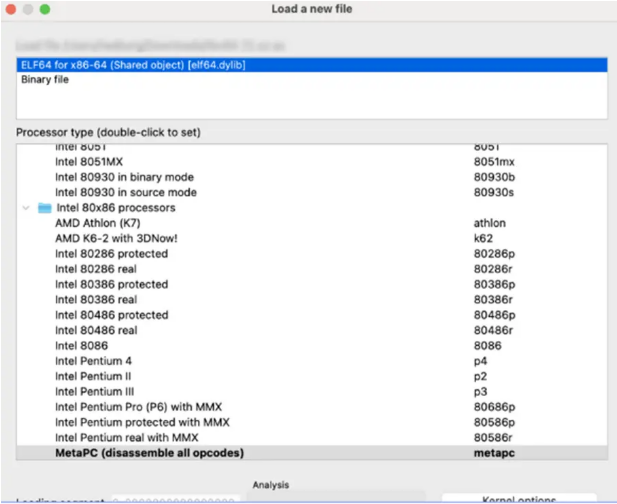Click the 80586r short name cell

coord(493,438)
